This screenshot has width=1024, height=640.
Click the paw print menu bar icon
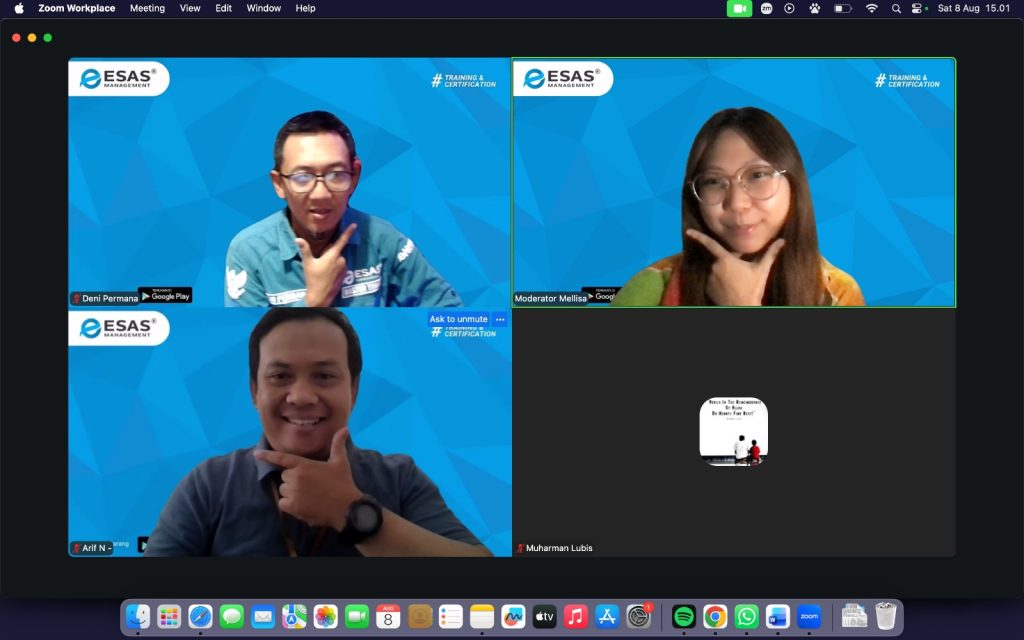click(814, 8)
